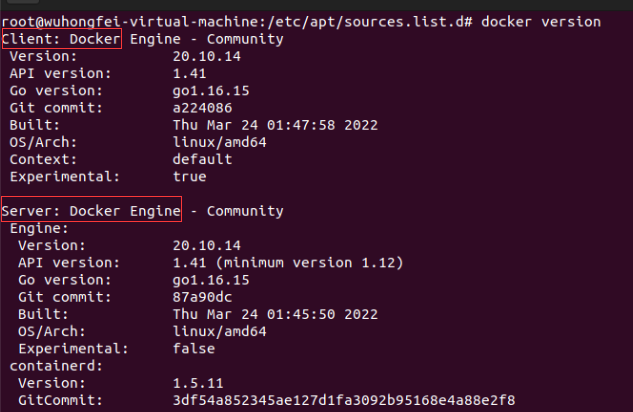Click the red-boxed "Client: Docker" label
The height and width of the screenshot is (412, 633).
coord(62,39)
